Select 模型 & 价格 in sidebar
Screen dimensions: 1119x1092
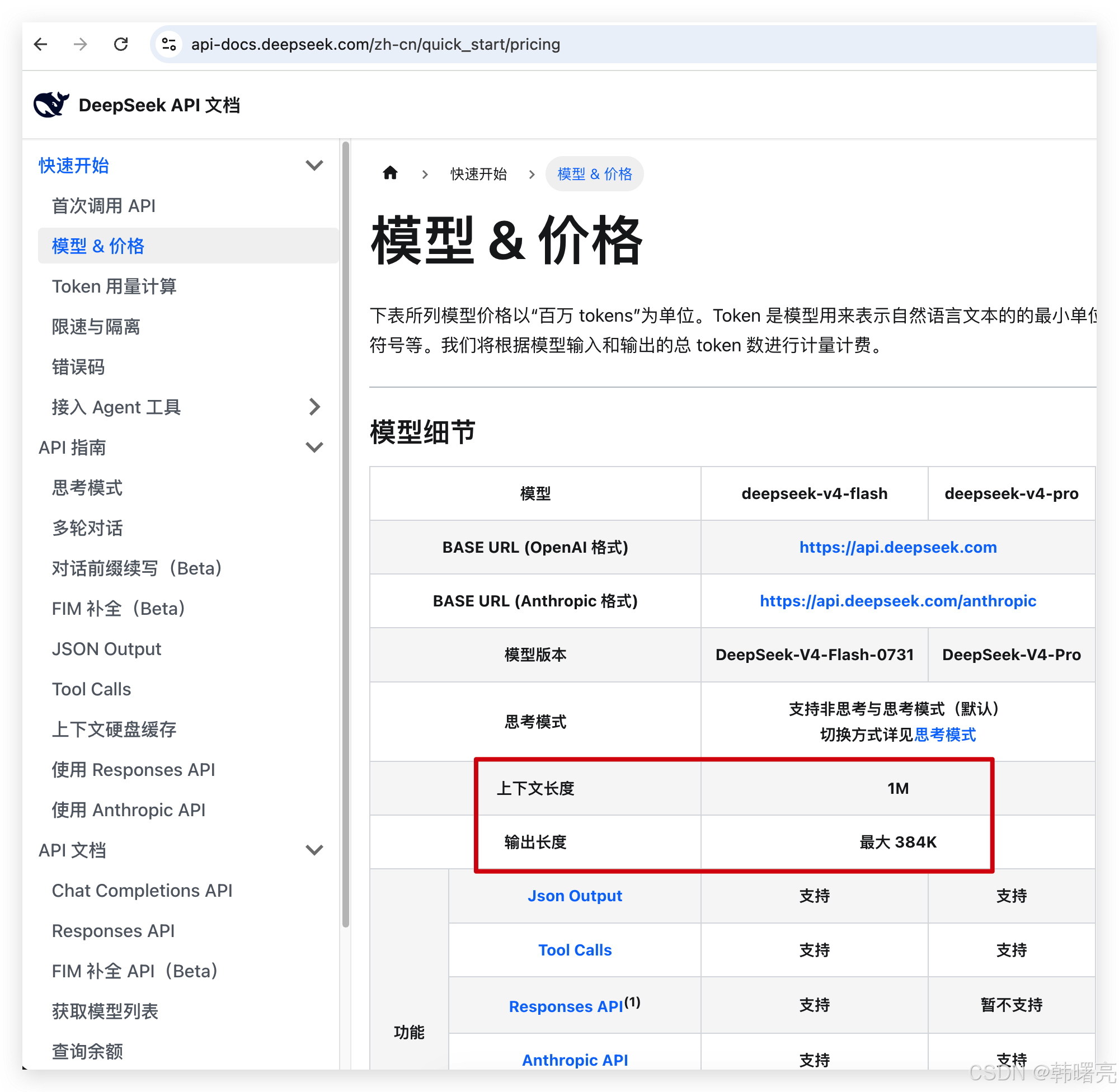coord(188,246)
